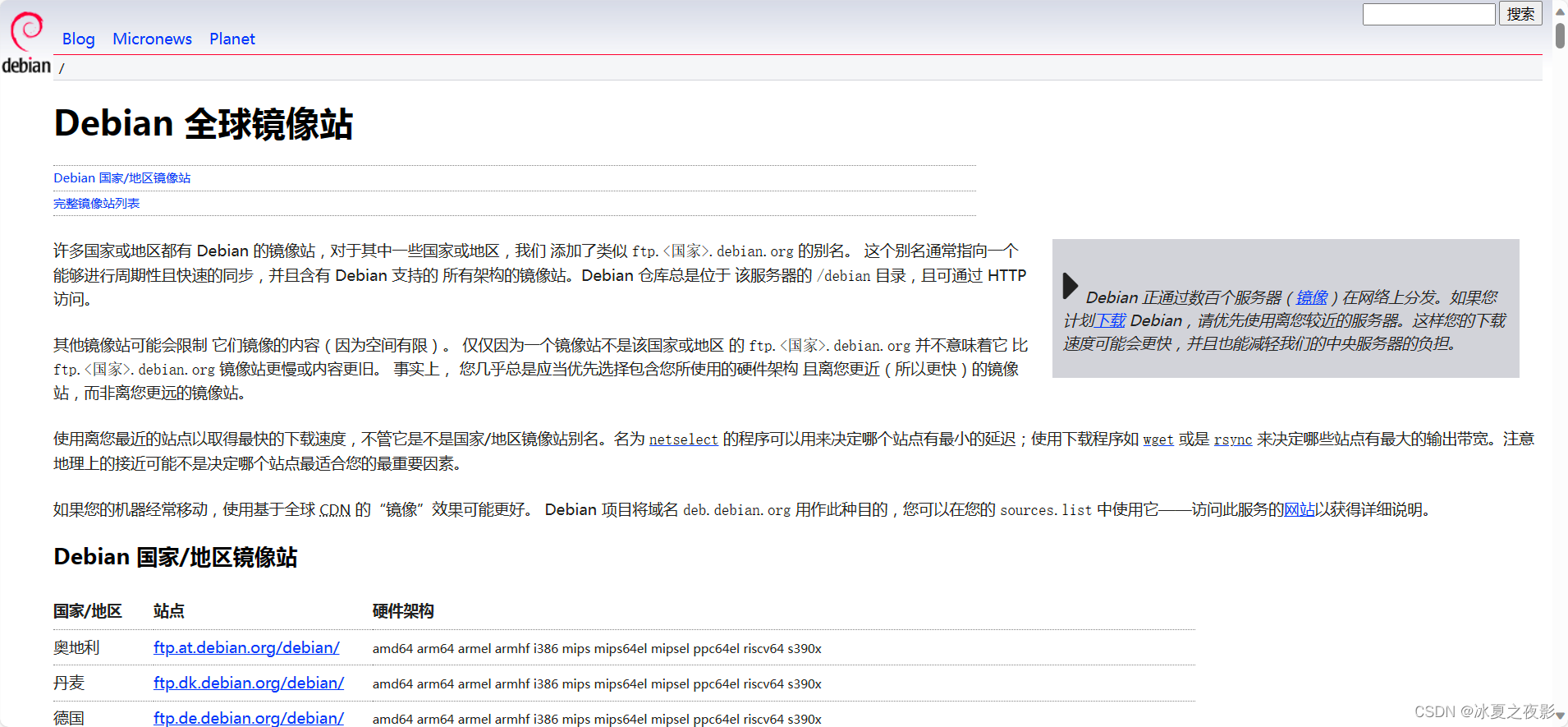Open ftp.at.debian.org/debian/ mirror link
The image size is (1568, 727).
point(246,647)
